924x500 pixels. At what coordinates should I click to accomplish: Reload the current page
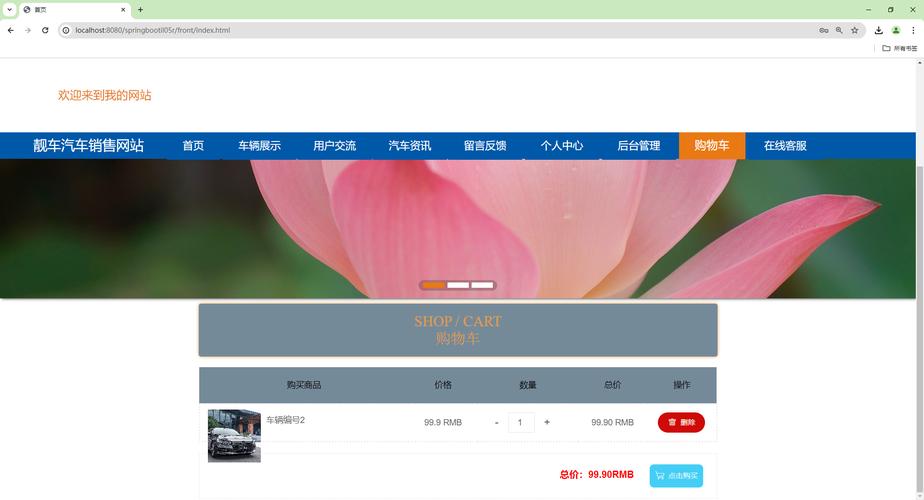tap(45, 30)
